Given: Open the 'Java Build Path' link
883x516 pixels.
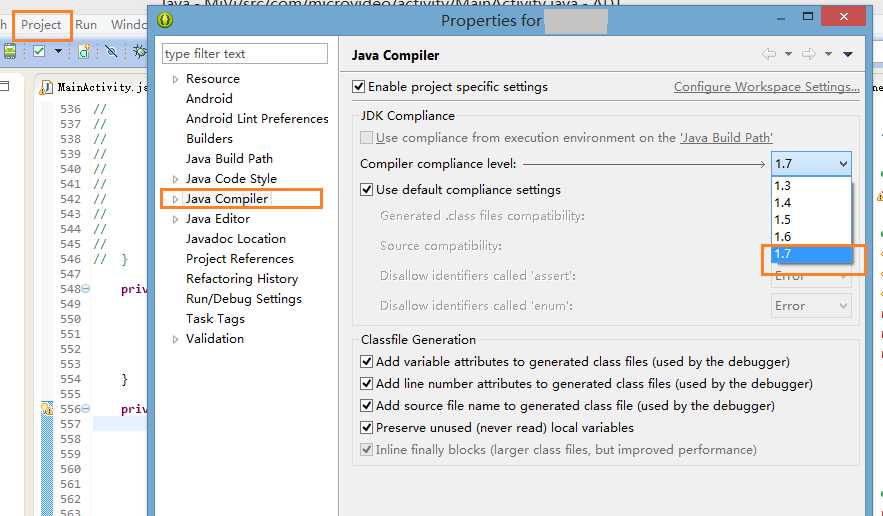Looking at the screenshot, I should 726,137.
